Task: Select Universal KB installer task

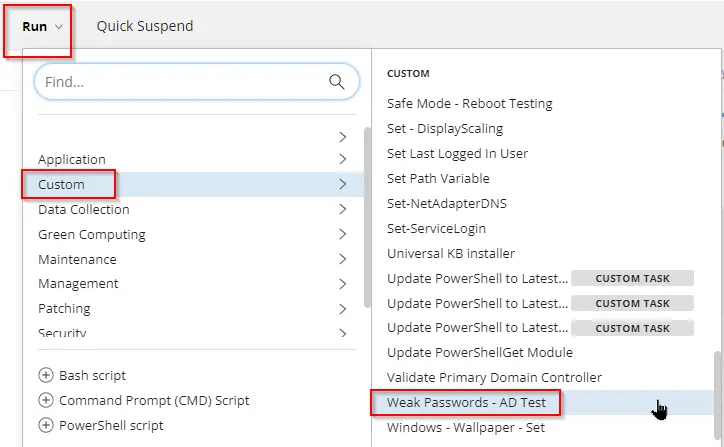Action: click(451, 253)
